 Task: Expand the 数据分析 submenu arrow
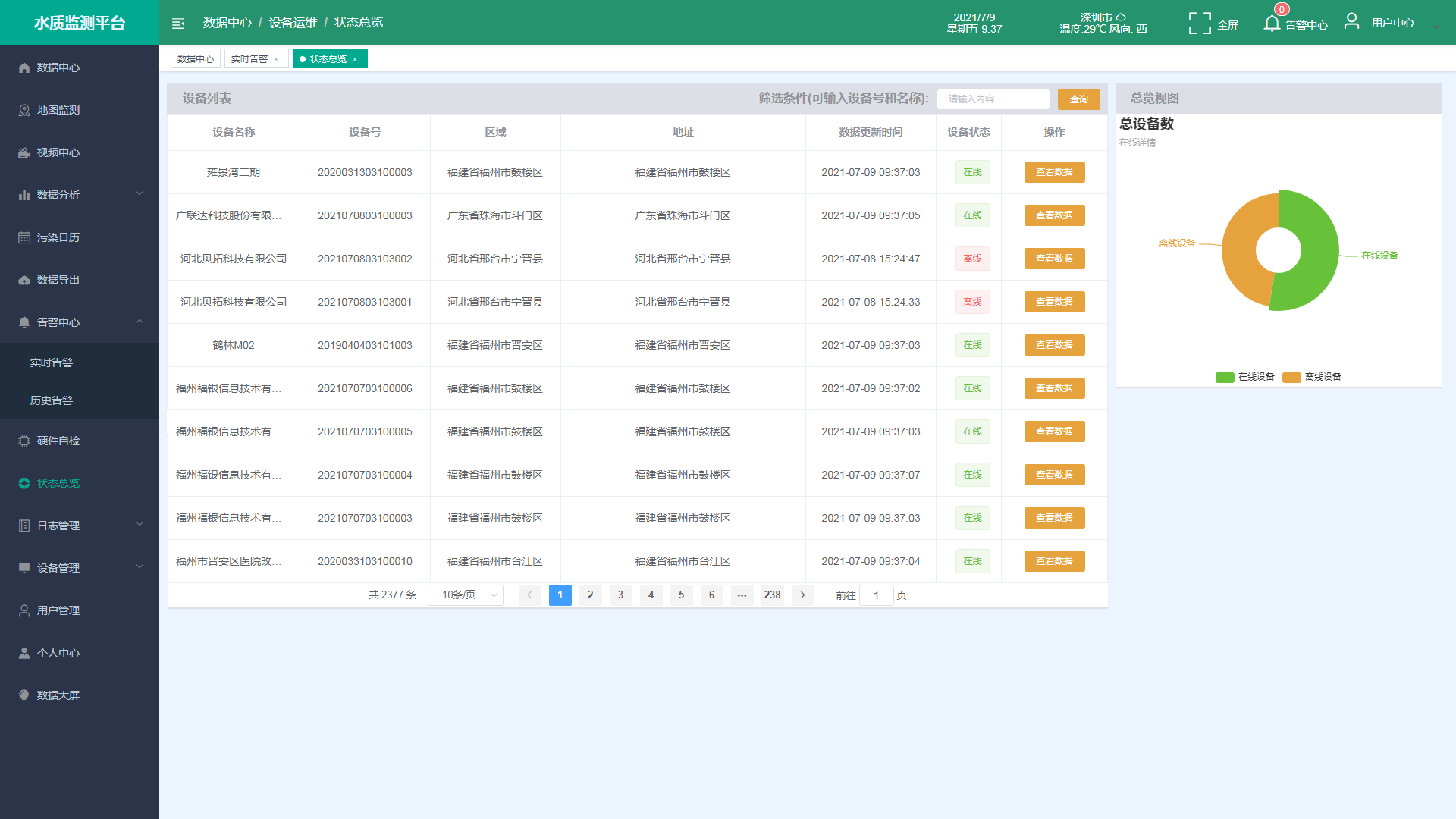pos(140,194)
